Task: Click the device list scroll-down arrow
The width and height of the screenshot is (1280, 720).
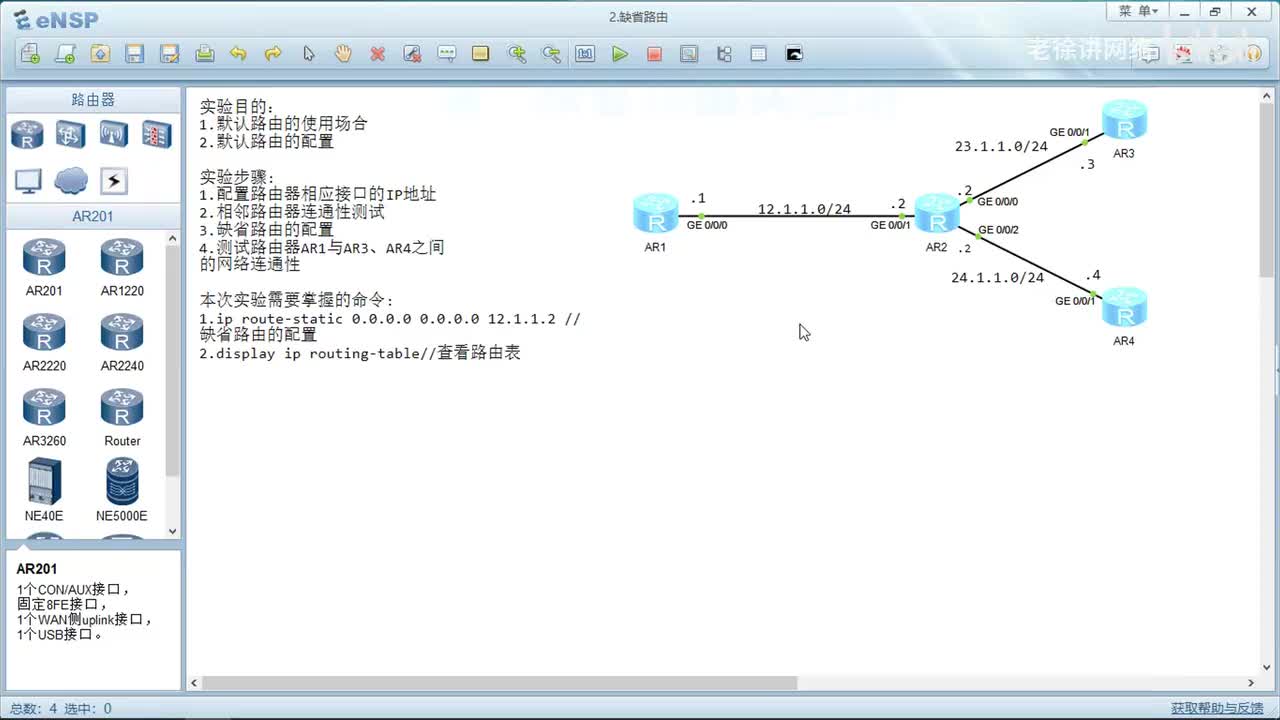Action: tap(172, 531)
